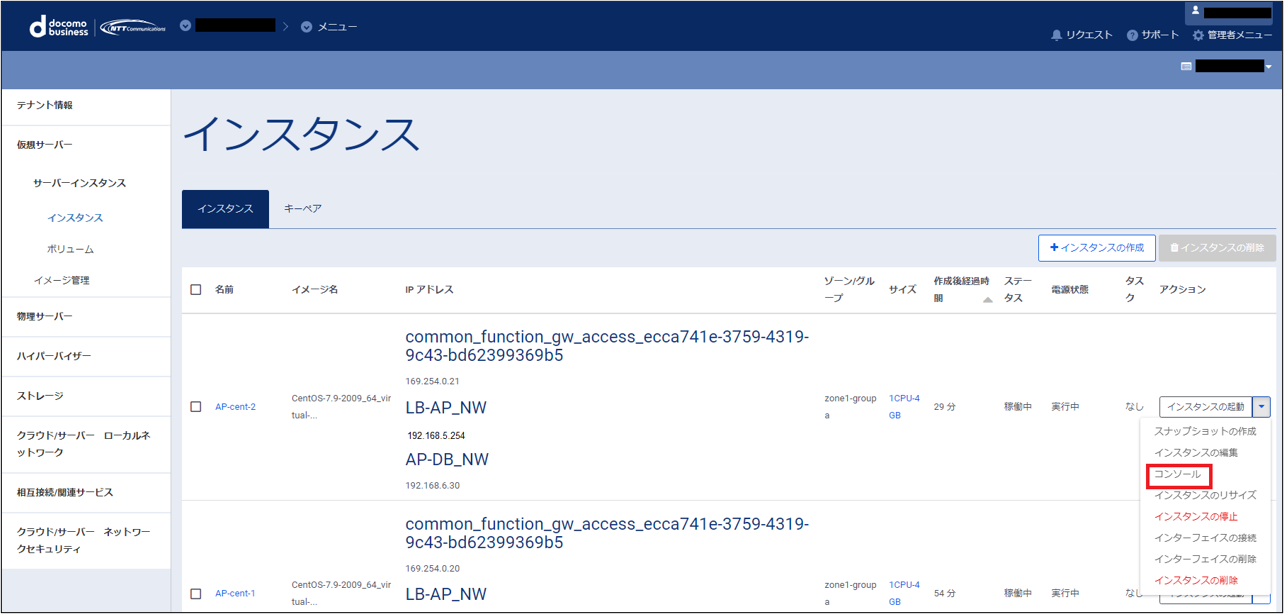Click the 名前 column header
1284x614 pixels.
pyautogui.click(x=224, y=290)
